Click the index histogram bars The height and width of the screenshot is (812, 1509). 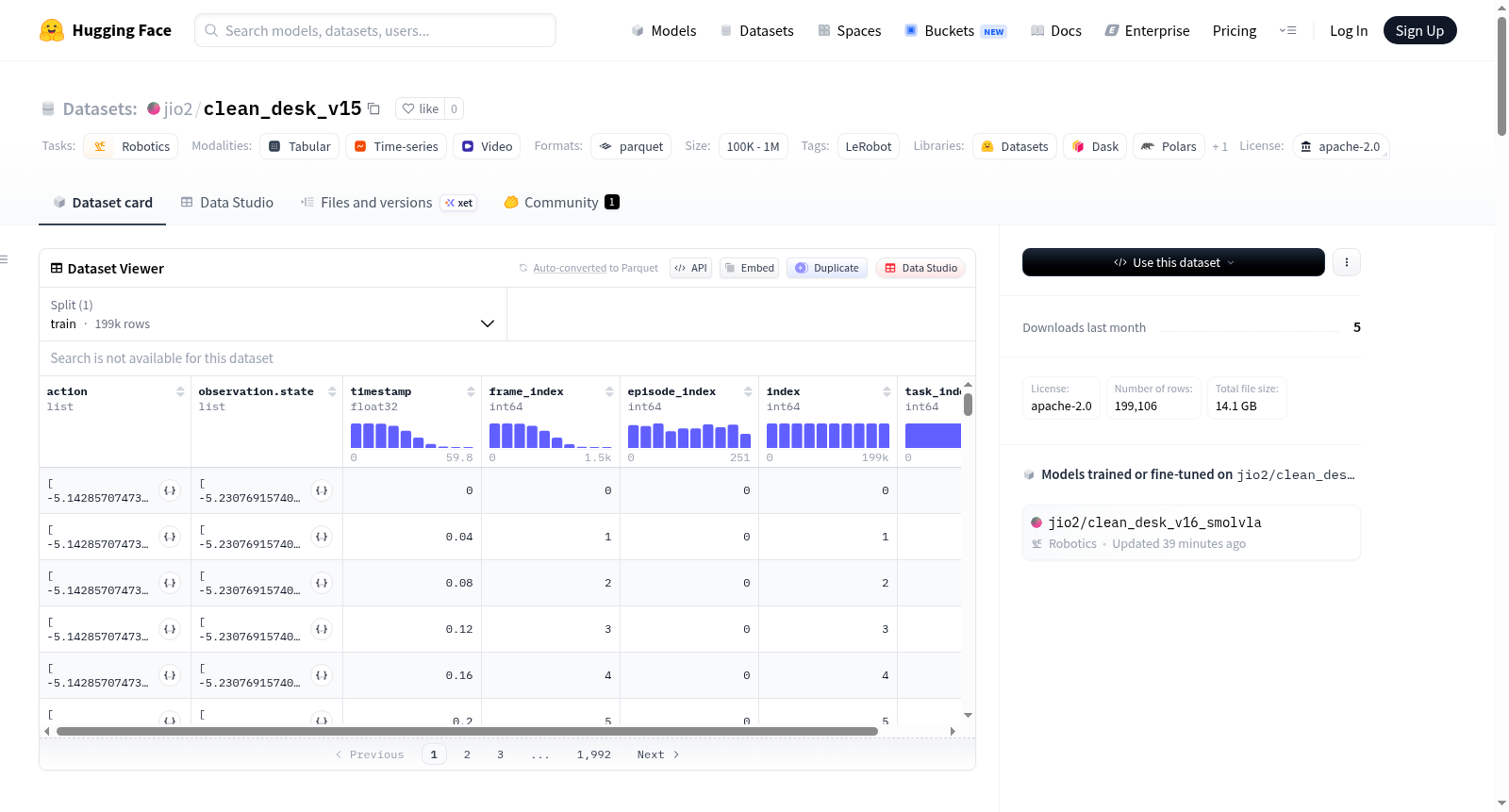click(828, 435)
